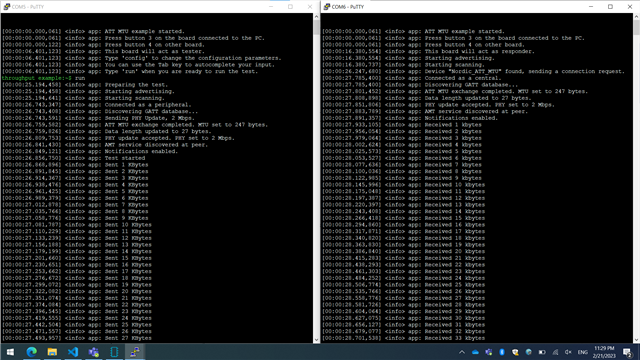Click the COM5 scrollbar up arrow

[316, 16]
